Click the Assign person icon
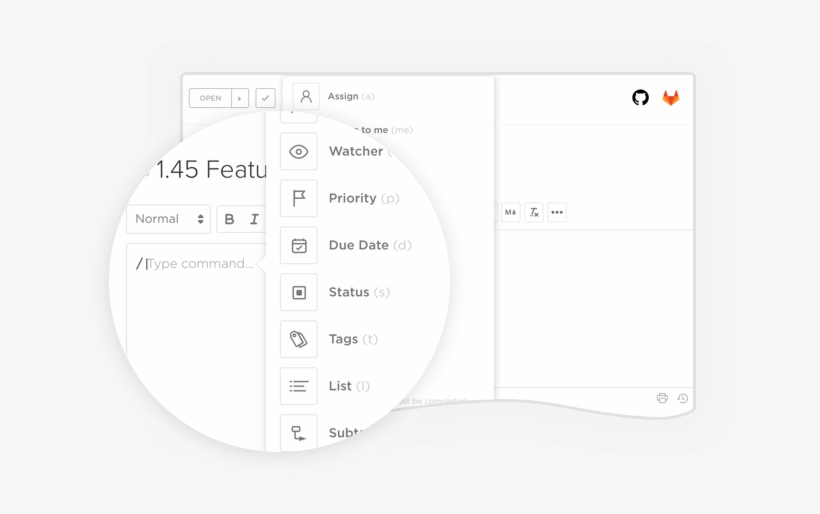The height and width of the screenshot is (514, 820). pyautogui.click(x=306, y=97)
